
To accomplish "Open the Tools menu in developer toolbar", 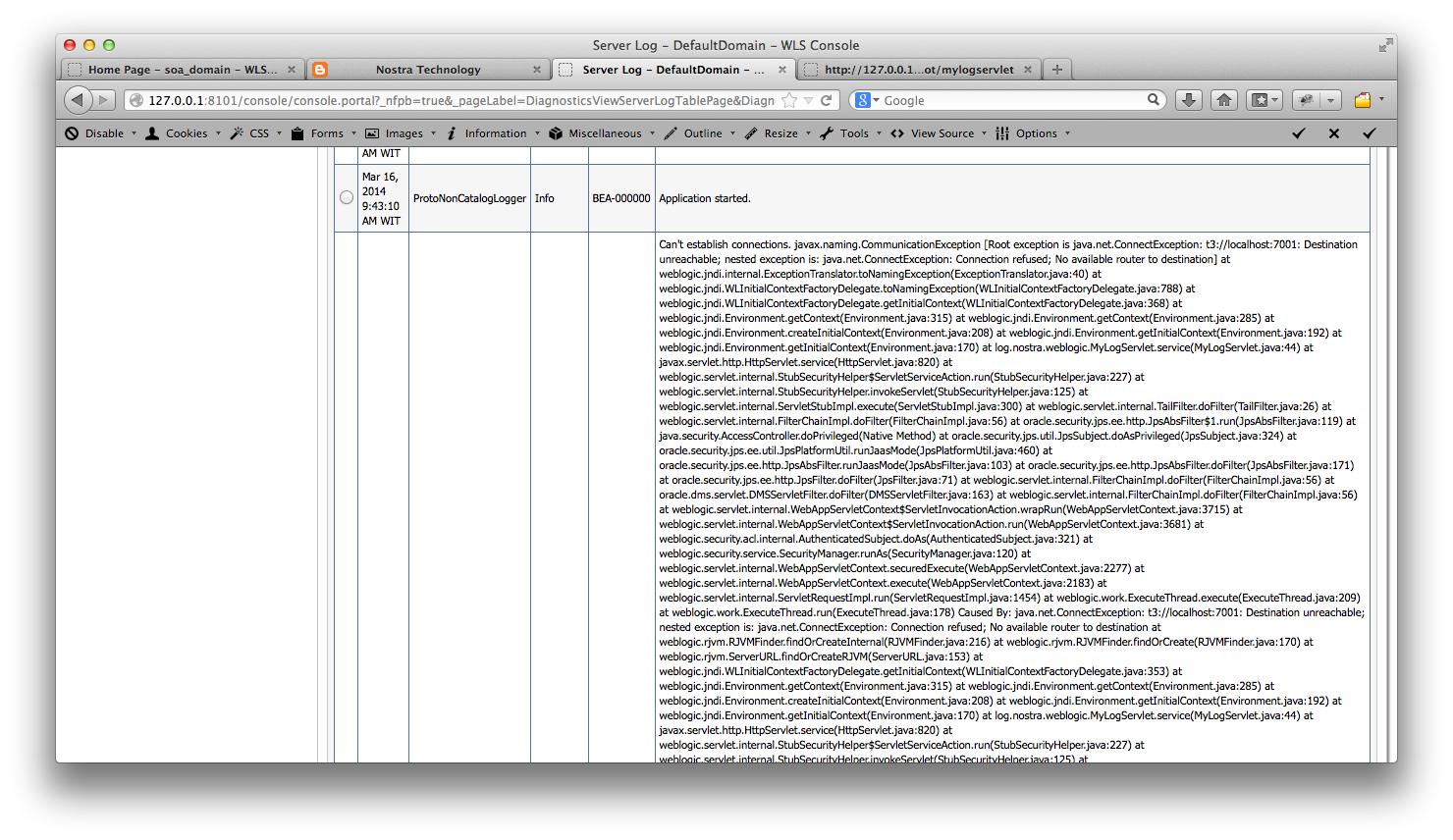I will tap(851, 133).
